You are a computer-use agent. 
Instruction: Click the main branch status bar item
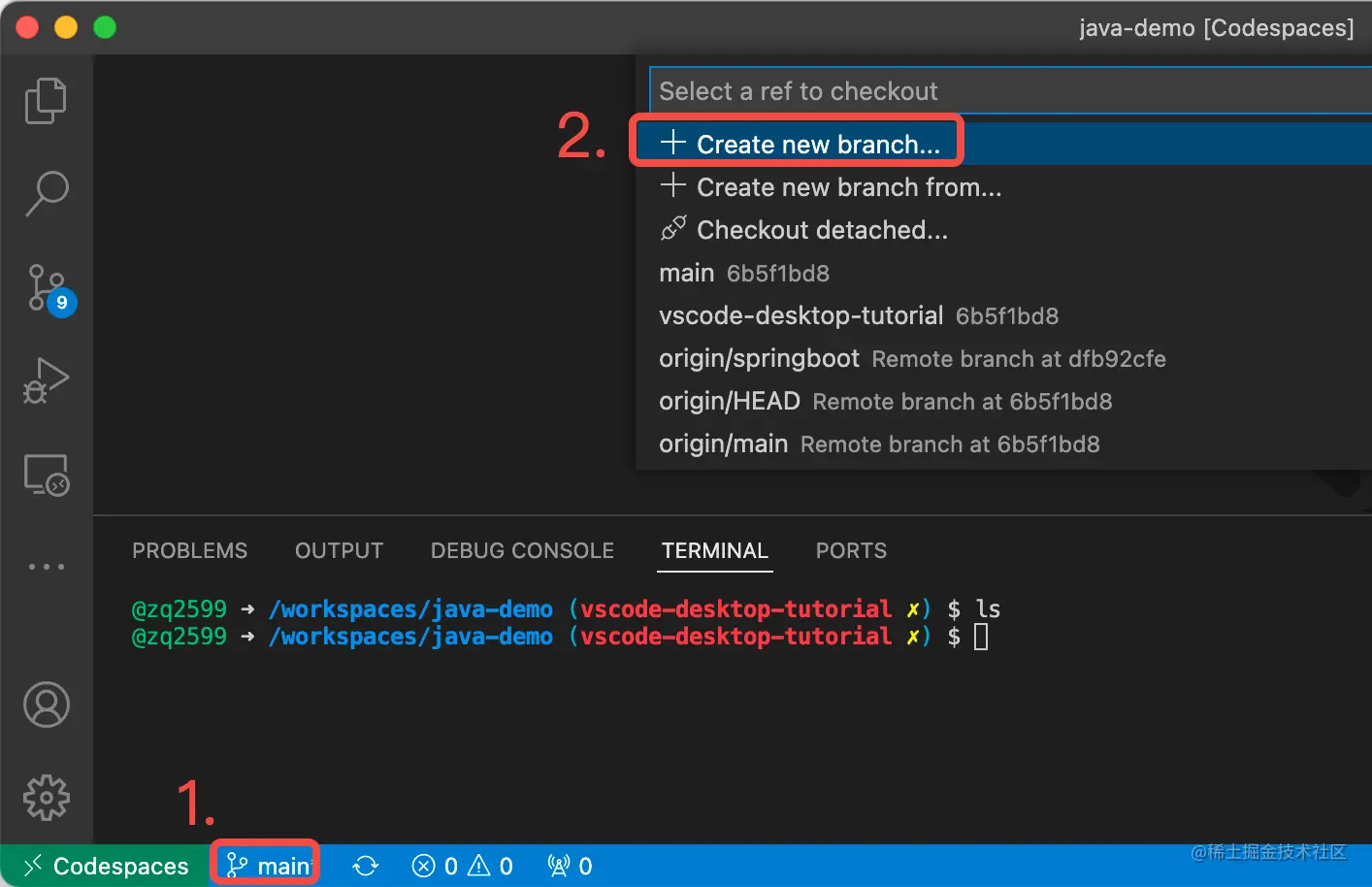(x=266, y=866)
